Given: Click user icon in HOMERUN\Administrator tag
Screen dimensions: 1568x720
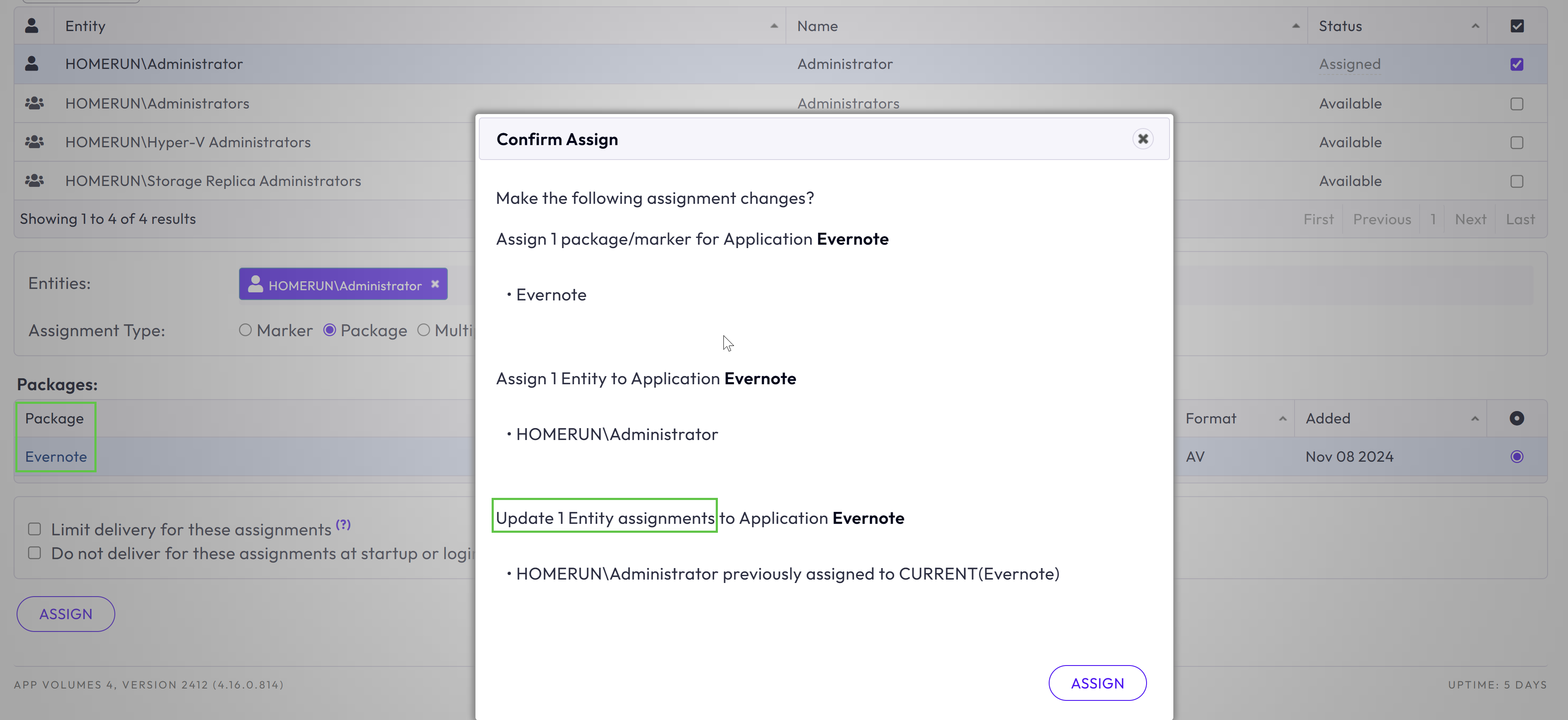Looking at the screenshot, I should [x=256, y=284].
